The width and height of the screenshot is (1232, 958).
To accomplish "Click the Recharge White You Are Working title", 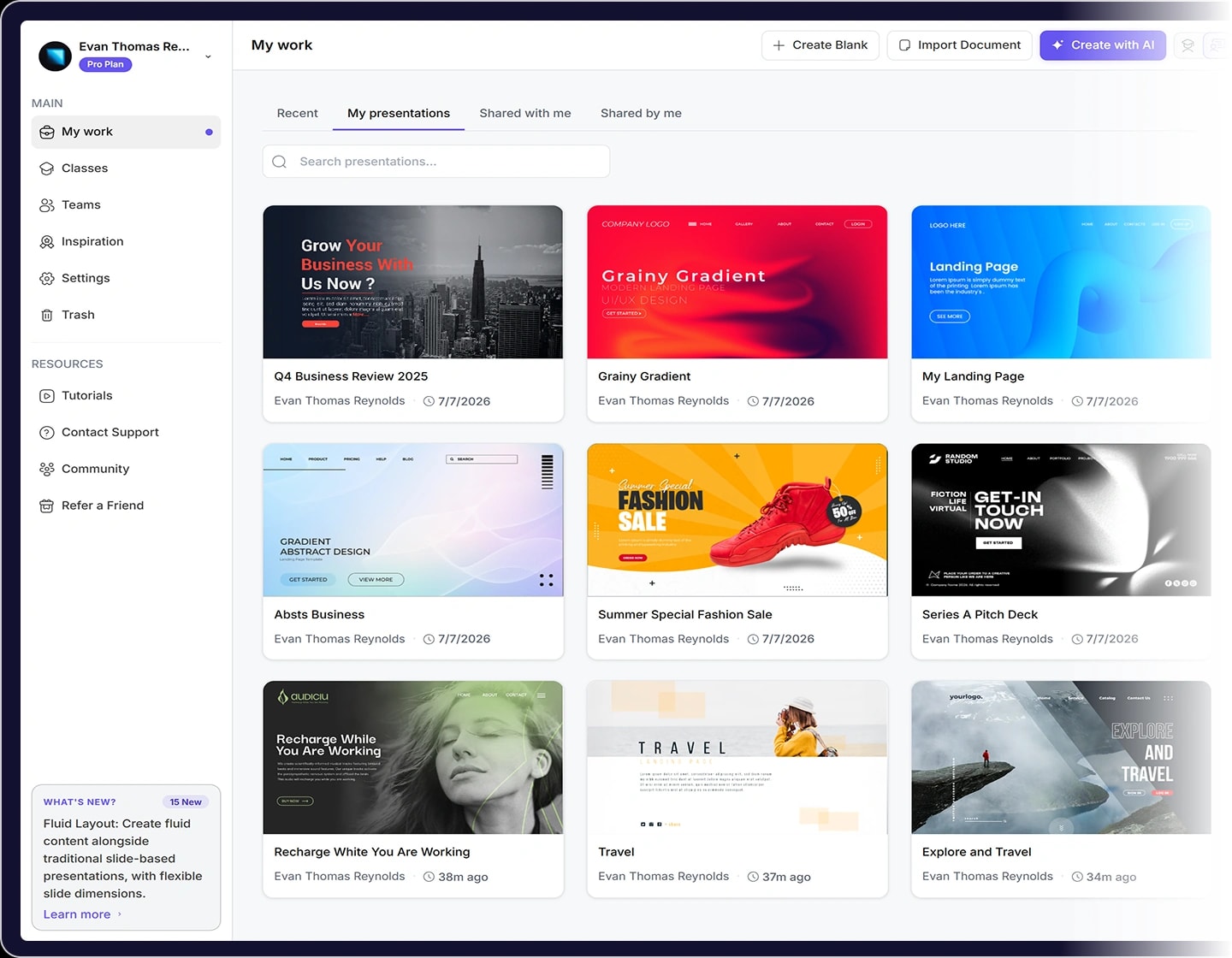I will (x=372, y=852).
